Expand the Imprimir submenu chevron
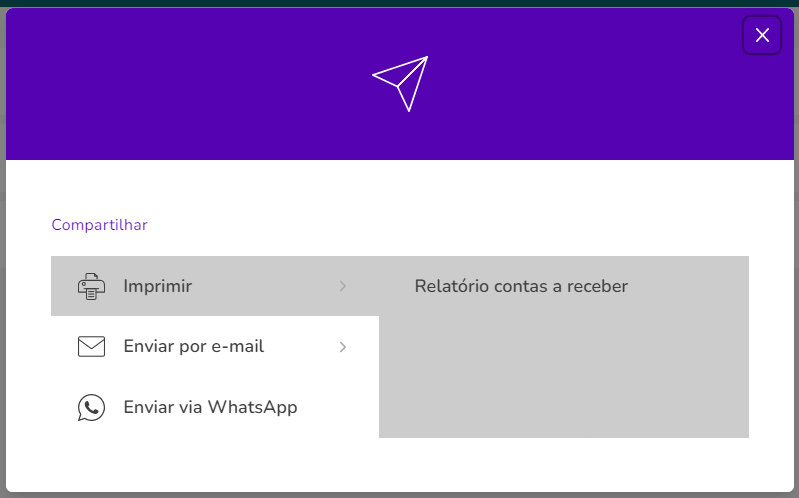 343,286
